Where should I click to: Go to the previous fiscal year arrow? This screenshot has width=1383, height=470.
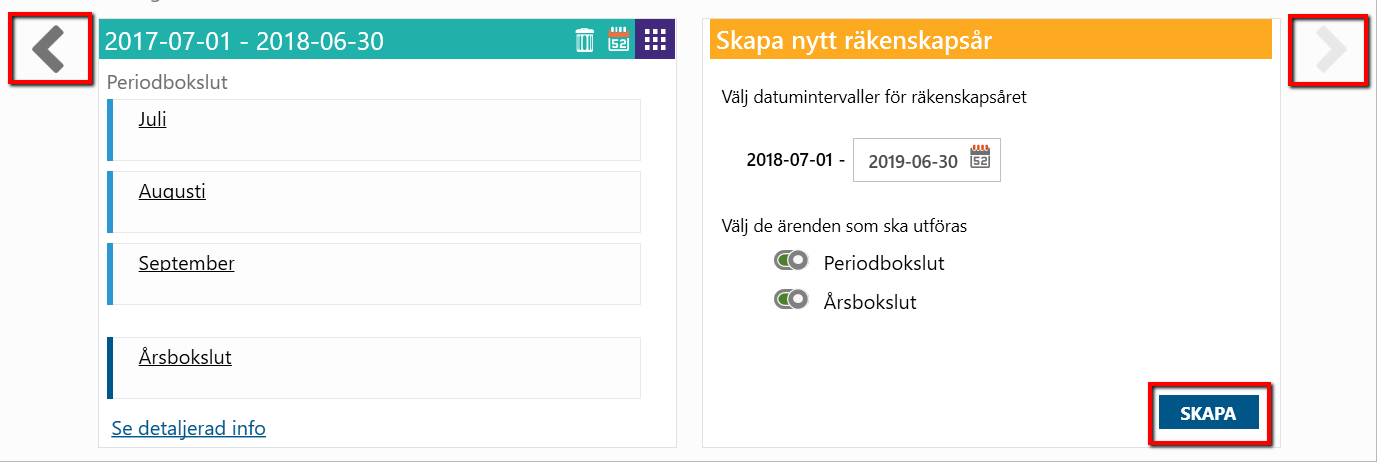click(48, 50)
